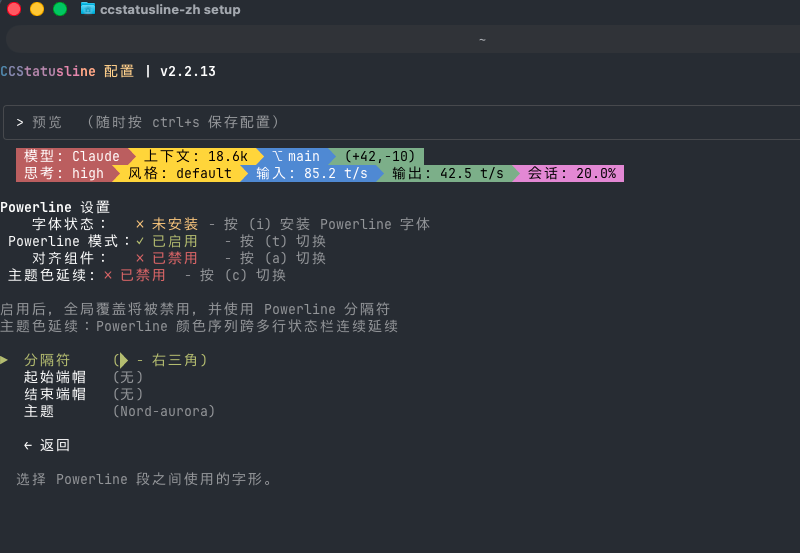Click the v2.2.13 version text
Image resolution: width=800 pixels, height=553 pixels.
[x=188, y=71]
